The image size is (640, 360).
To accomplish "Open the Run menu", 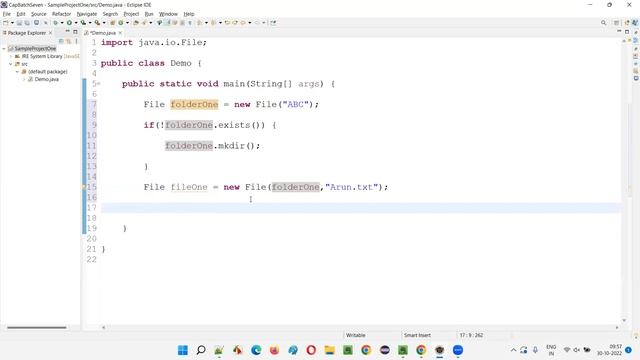I will pos(149,14).
